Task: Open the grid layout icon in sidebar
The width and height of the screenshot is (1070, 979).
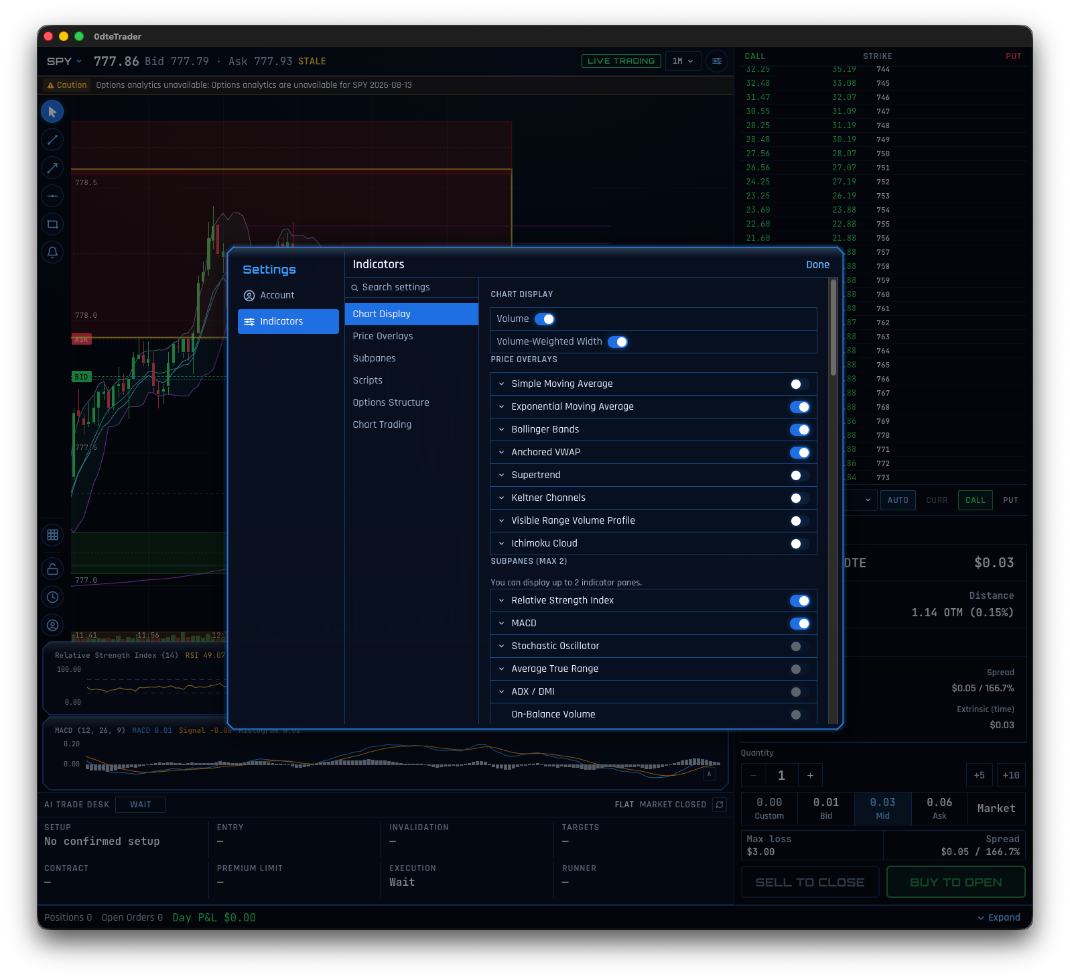Action: [x=53, y=535]
